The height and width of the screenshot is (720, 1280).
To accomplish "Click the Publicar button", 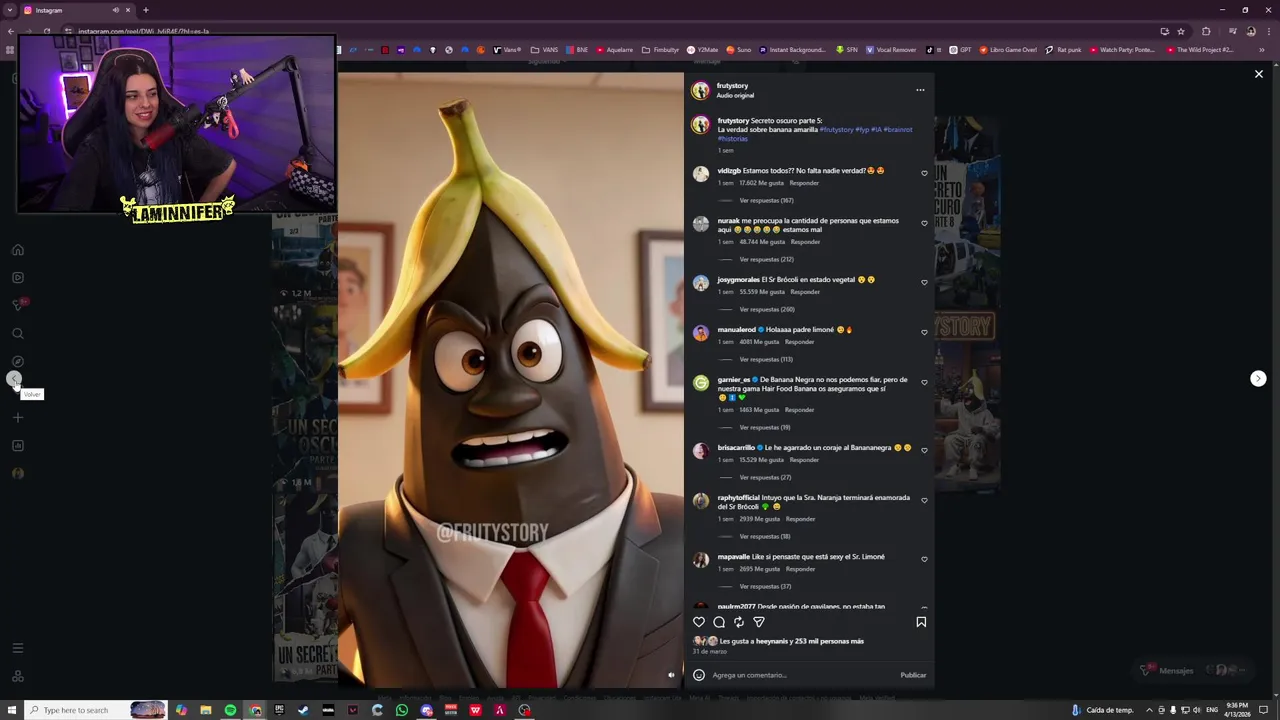I will point(913,675).
